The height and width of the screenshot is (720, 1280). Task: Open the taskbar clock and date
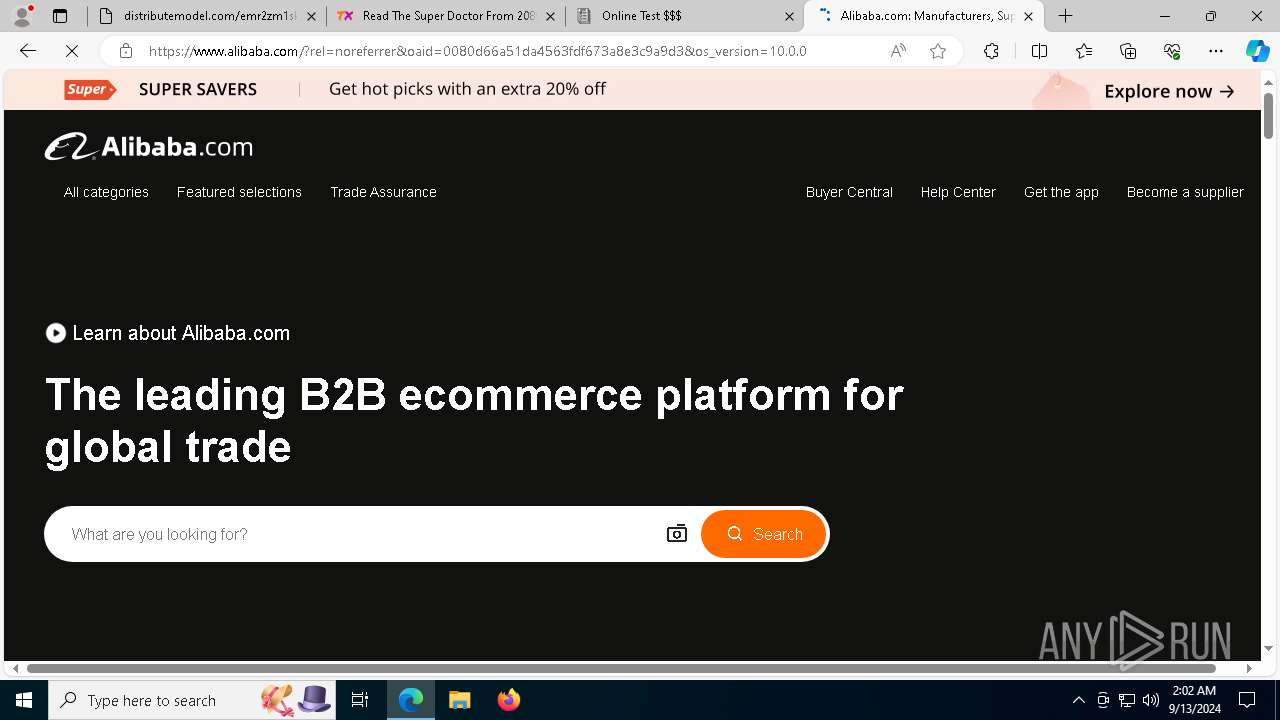pos(1196,700)
